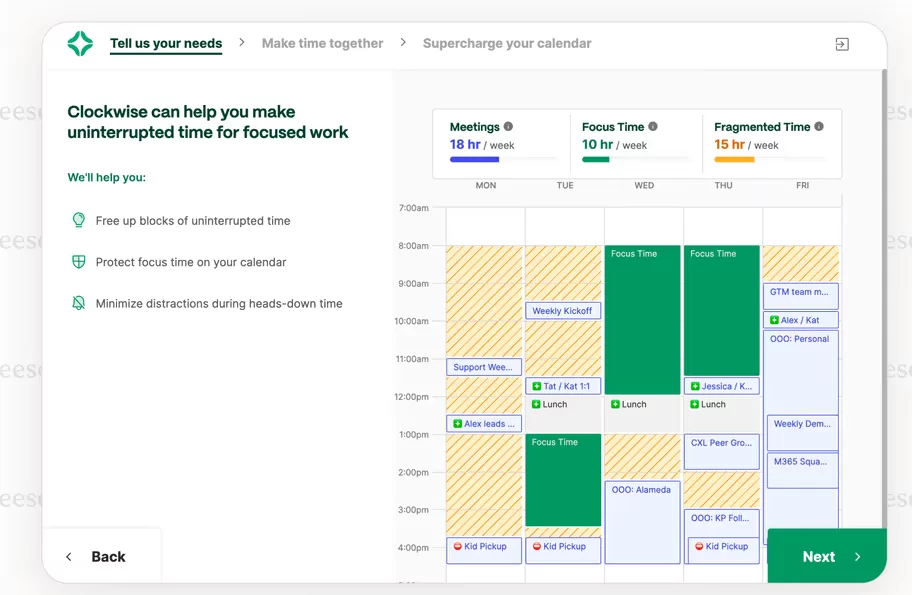
Task: Open the OOO: Alameda event
Action: coord(642,522)
